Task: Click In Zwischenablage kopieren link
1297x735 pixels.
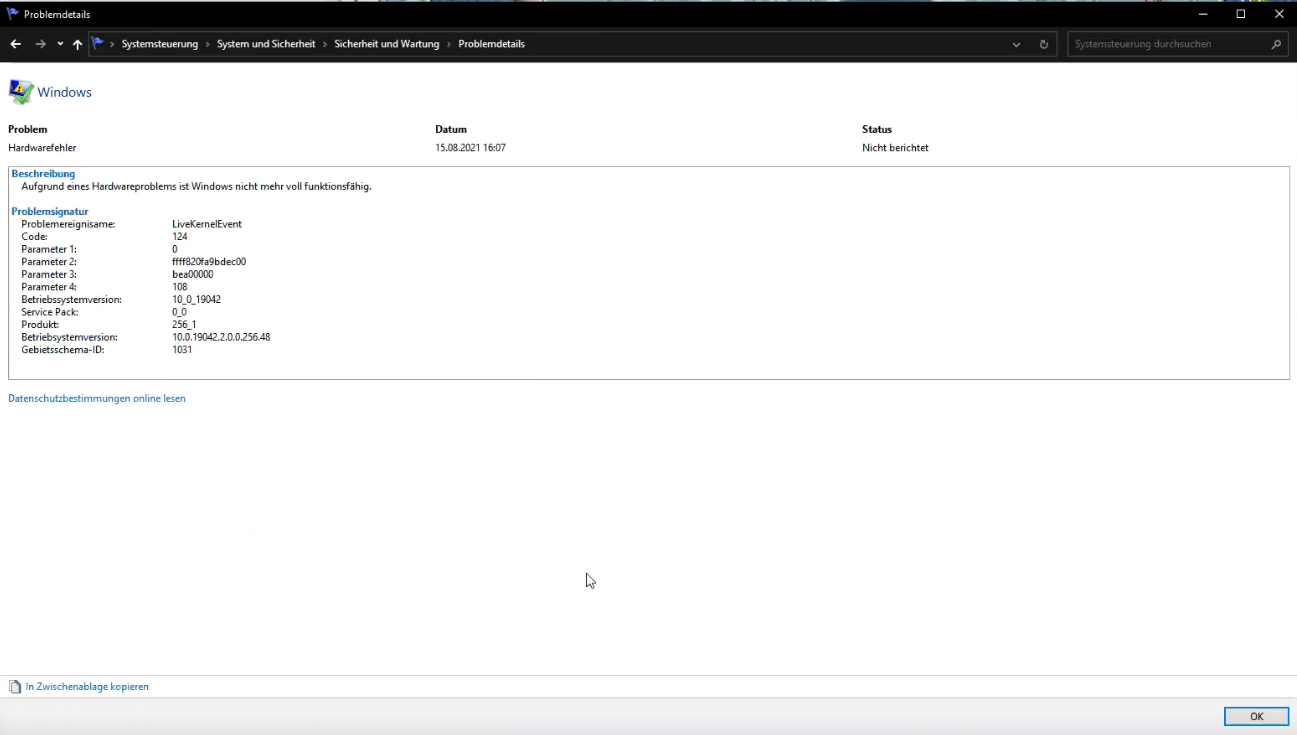Action: (x=87, y=687)
